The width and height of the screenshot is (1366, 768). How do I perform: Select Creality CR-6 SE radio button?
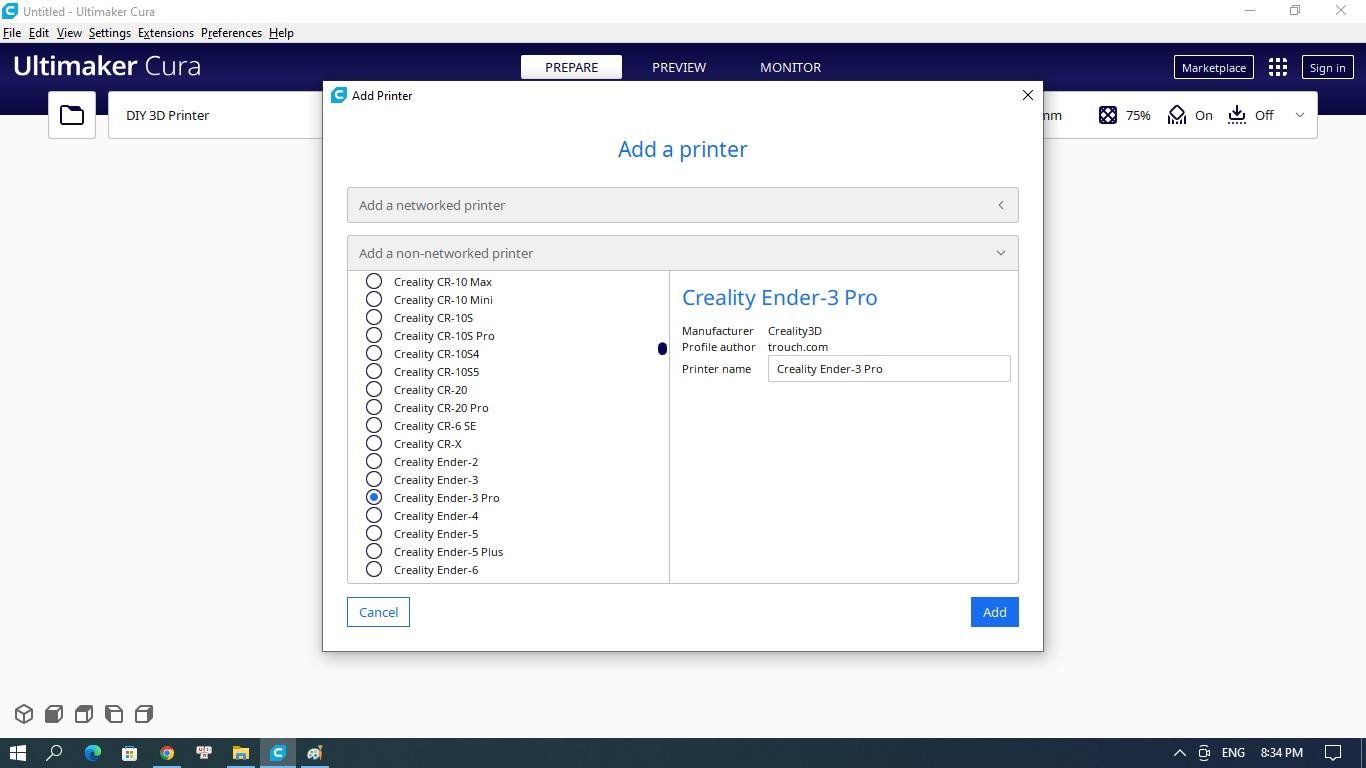(374, 425)
